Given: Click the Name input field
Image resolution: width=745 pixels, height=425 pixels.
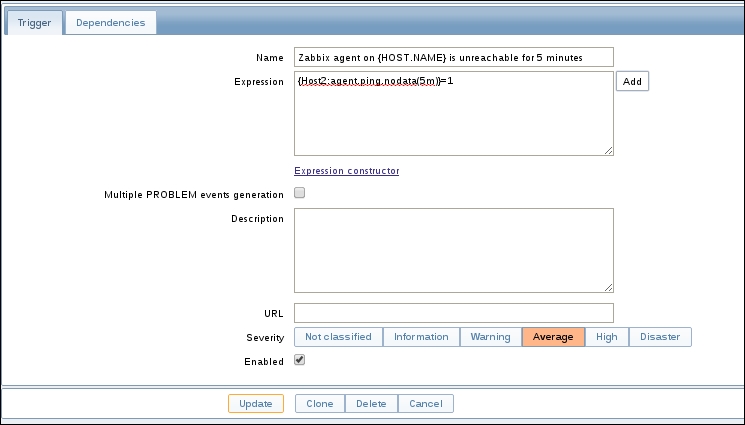Looking at the screenshot, I should point(453,57).
